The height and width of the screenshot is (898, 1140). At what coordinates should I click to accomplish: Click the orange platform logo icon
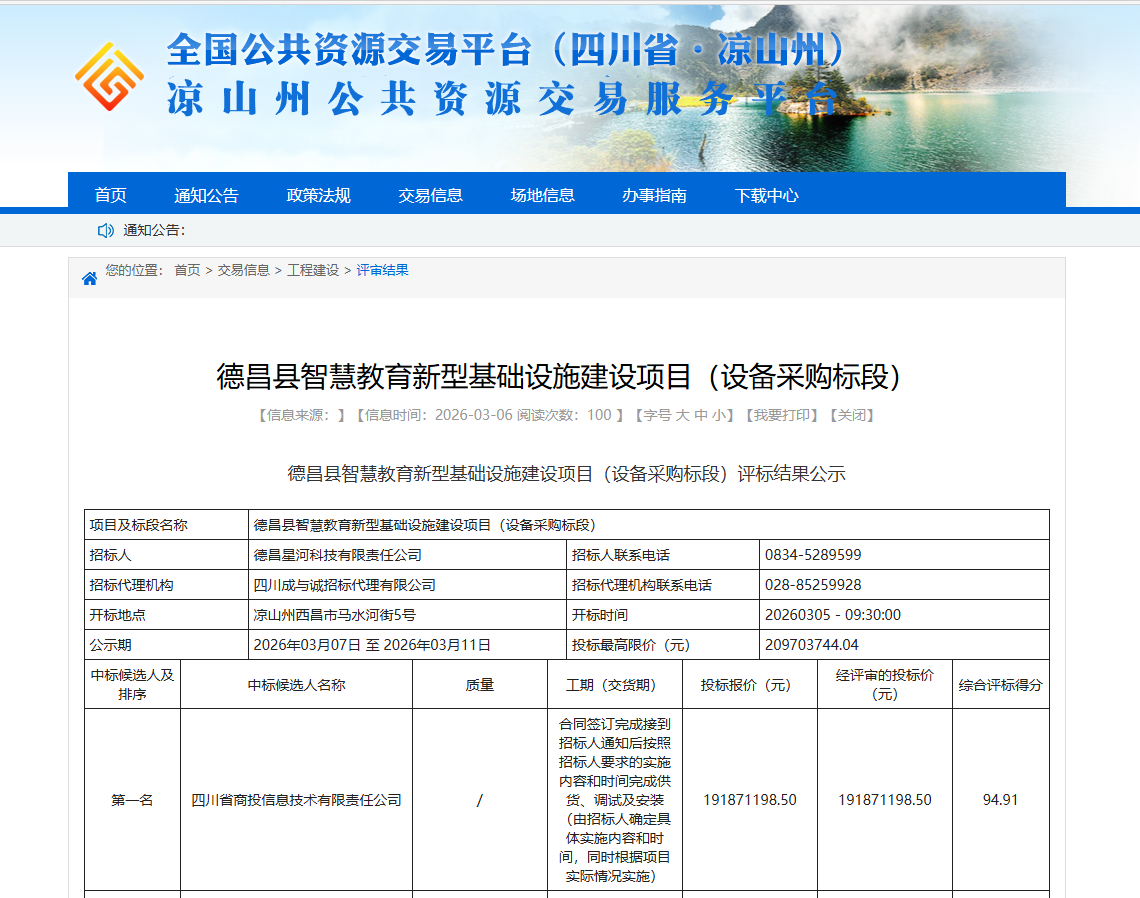pyautogui.click(x=109, y=77)
